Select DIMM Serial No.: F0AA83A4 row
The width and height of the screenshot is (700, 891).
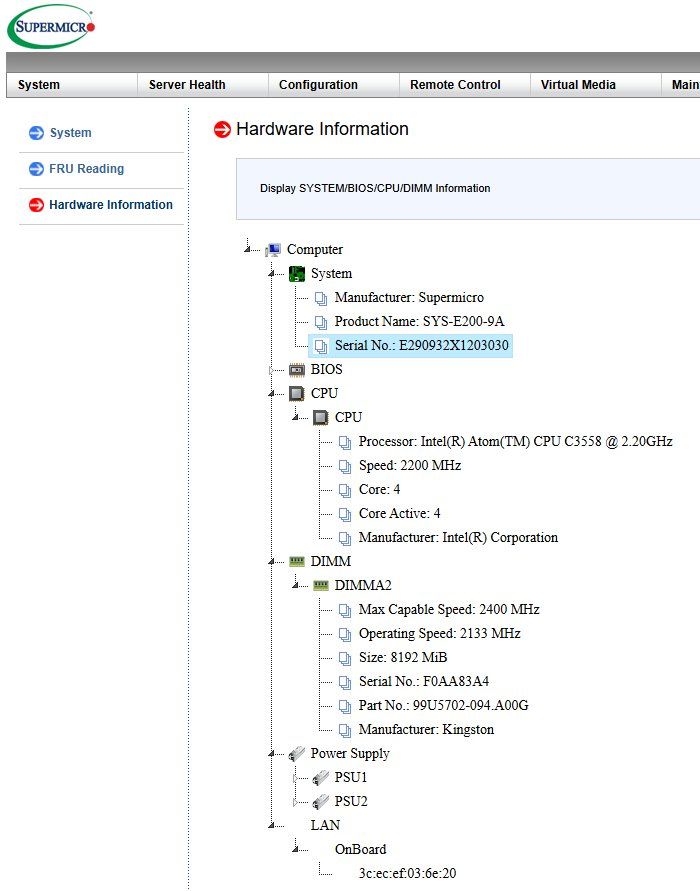(x=424, y=681)
